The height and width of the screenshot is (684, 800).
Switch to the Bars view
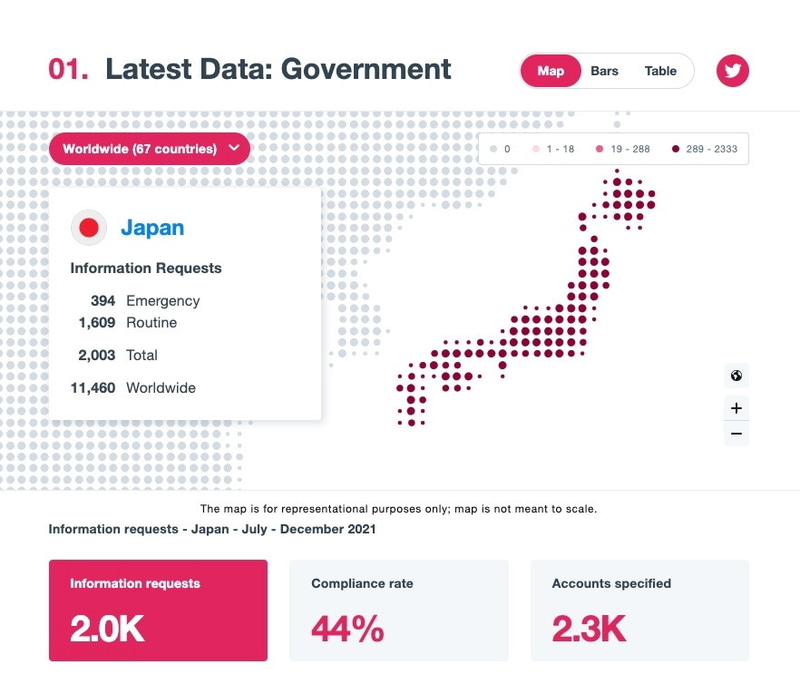coord(605,71)
